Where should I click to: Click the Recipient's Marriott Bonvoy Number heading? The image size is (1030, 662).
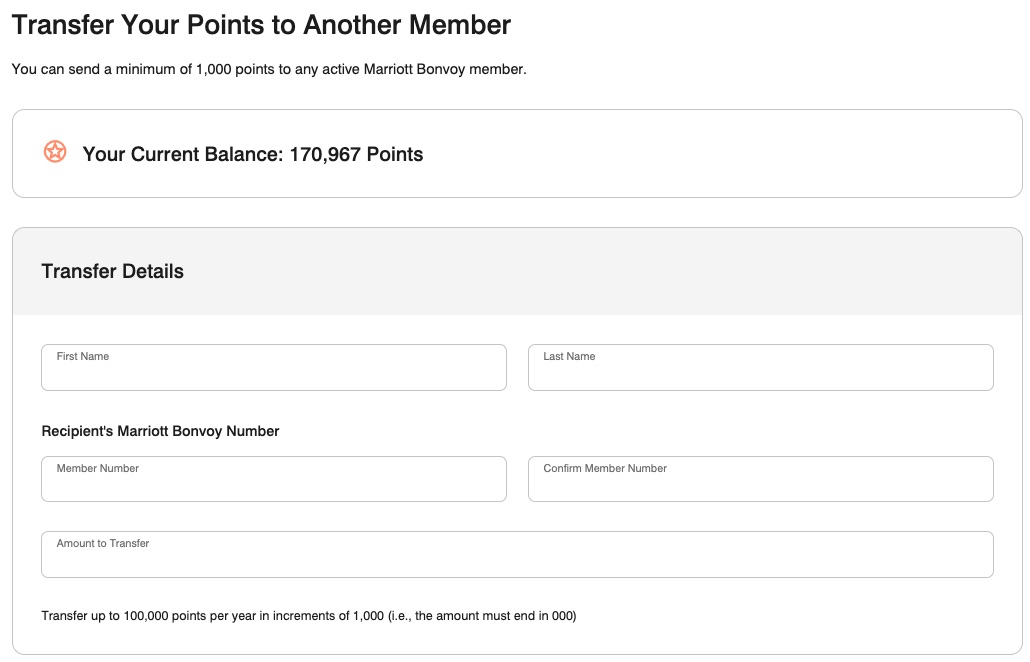click(160, 431)
